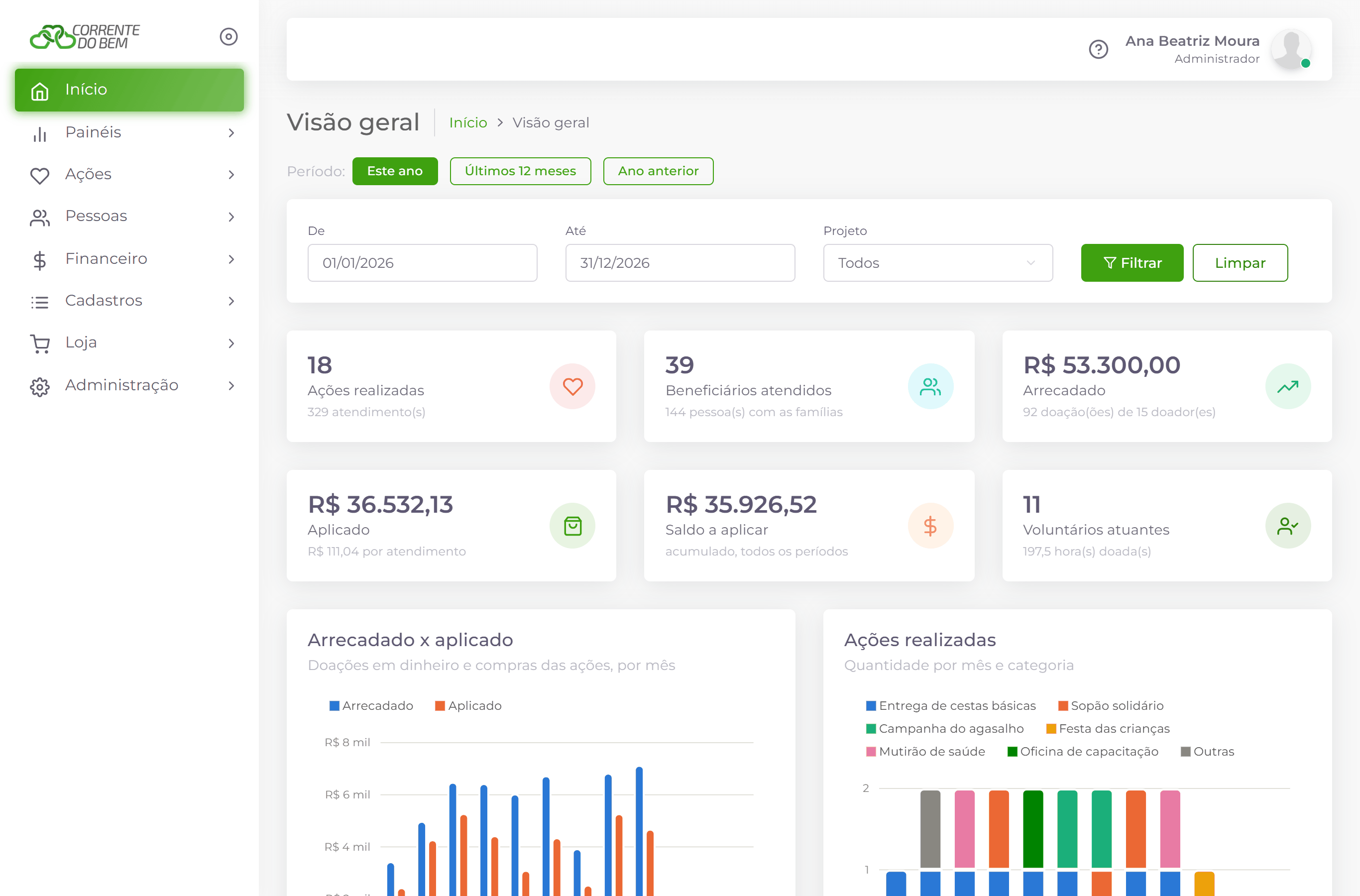
Task: Expand the Cadastros menu chevron
Action: [x=231, y=301]
